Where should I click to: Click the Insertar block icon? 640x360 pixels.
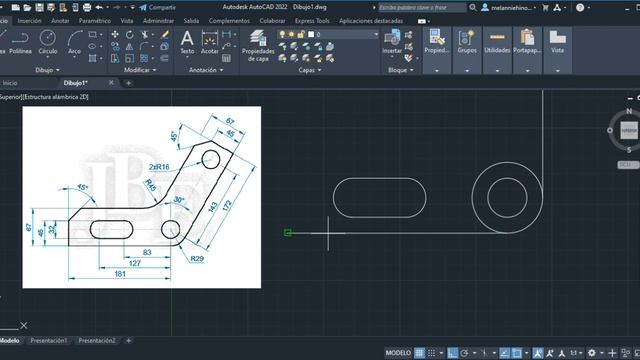point(392,42)
